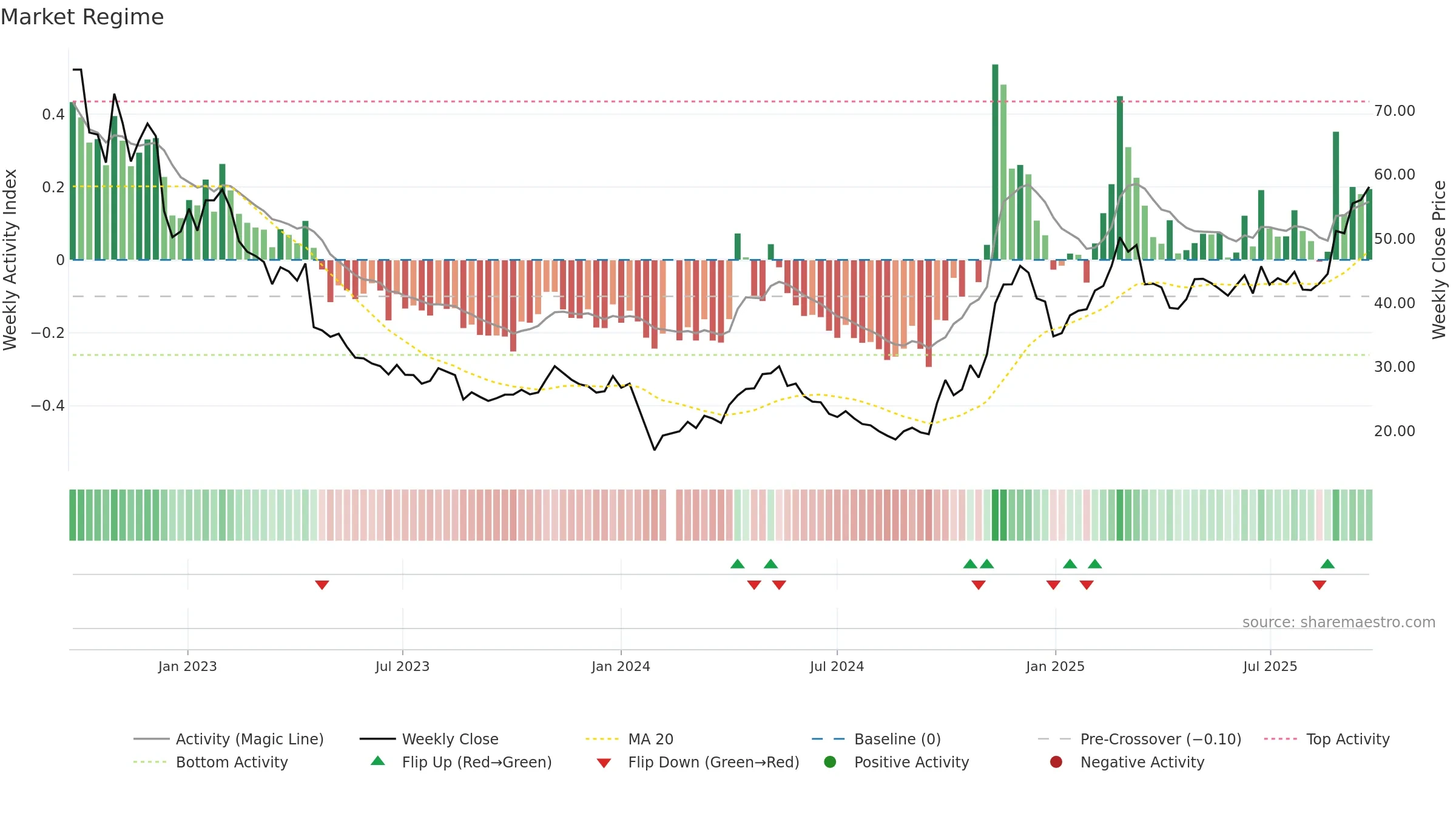This screenshot has height=819, width=1456.
Task: Click the 20.00 price axis label
Action: (x=1395, y=431)
